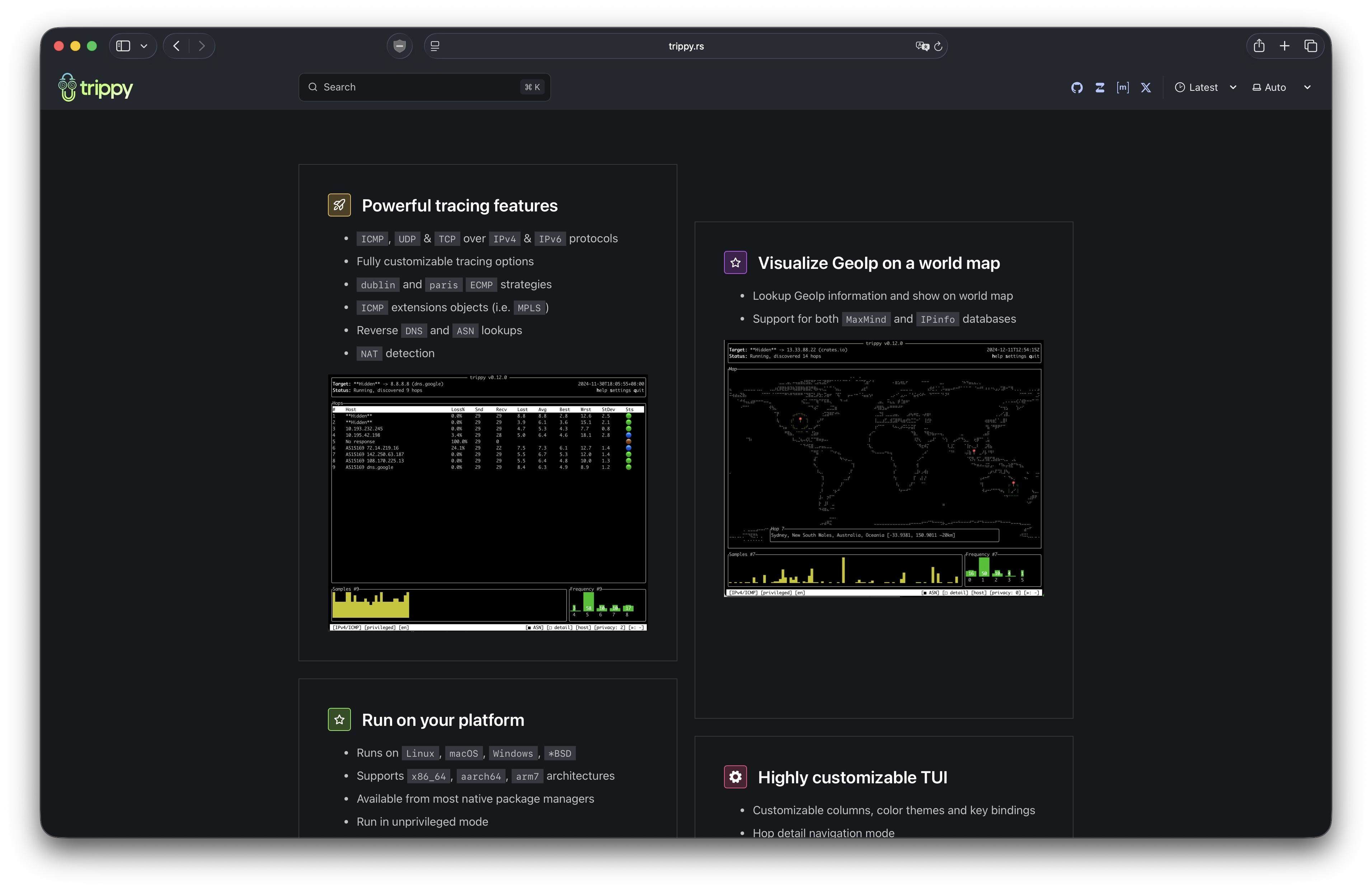Click Safari's privacy shield icon

399,46
